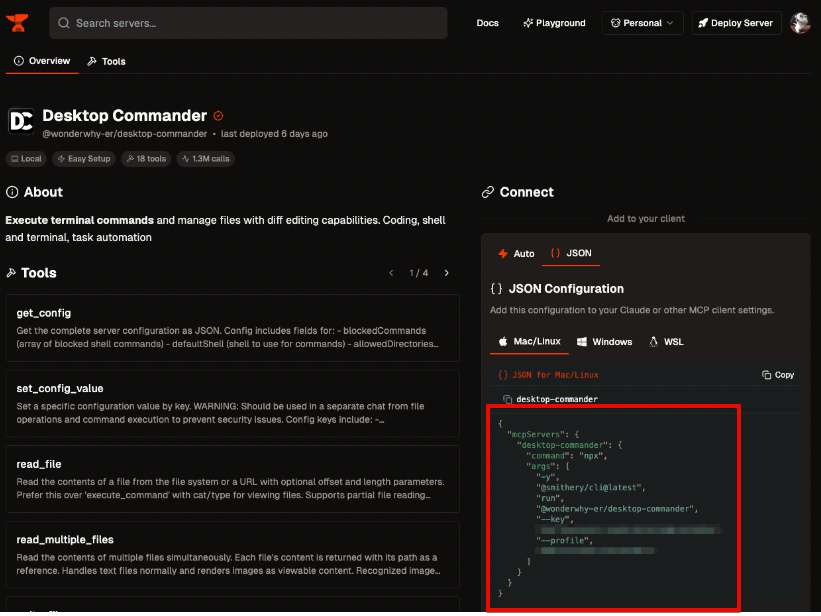Click the About info icon

[x=12, y=192]
